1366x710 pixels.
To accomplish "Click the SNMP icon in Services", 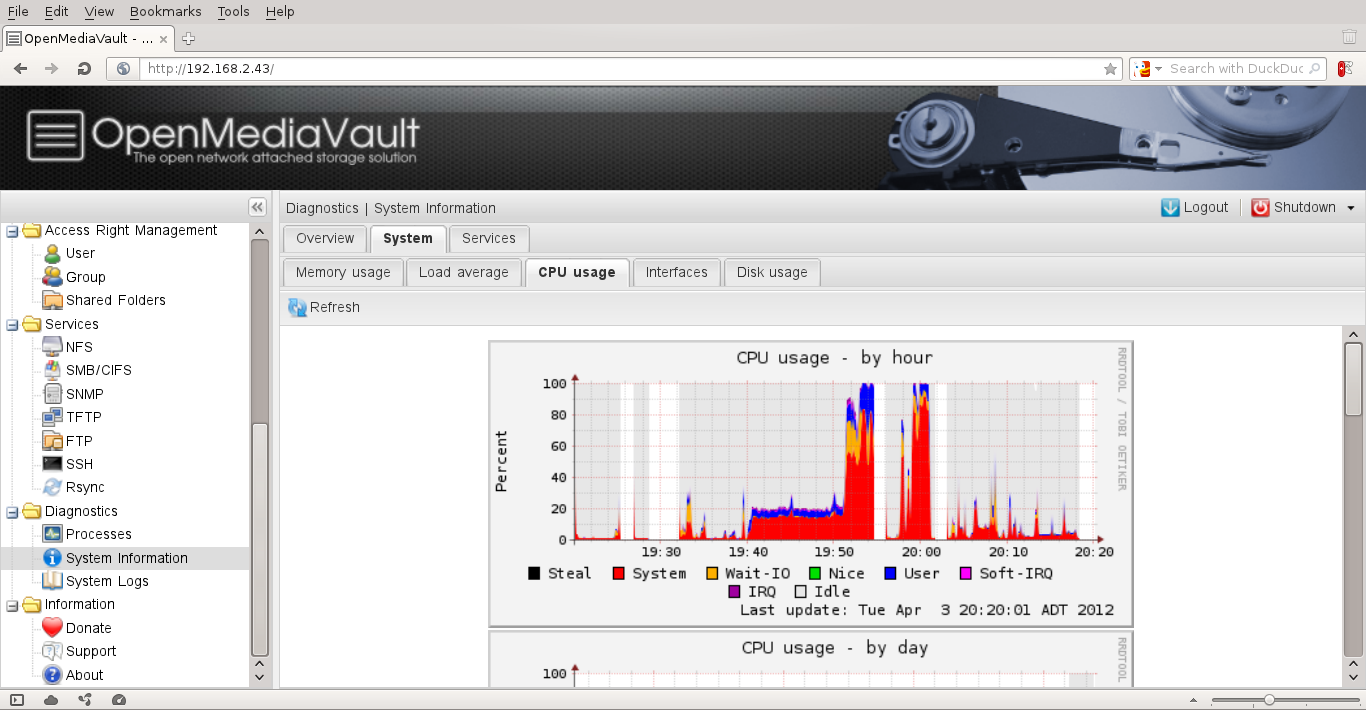I will (x=52, y=394).
